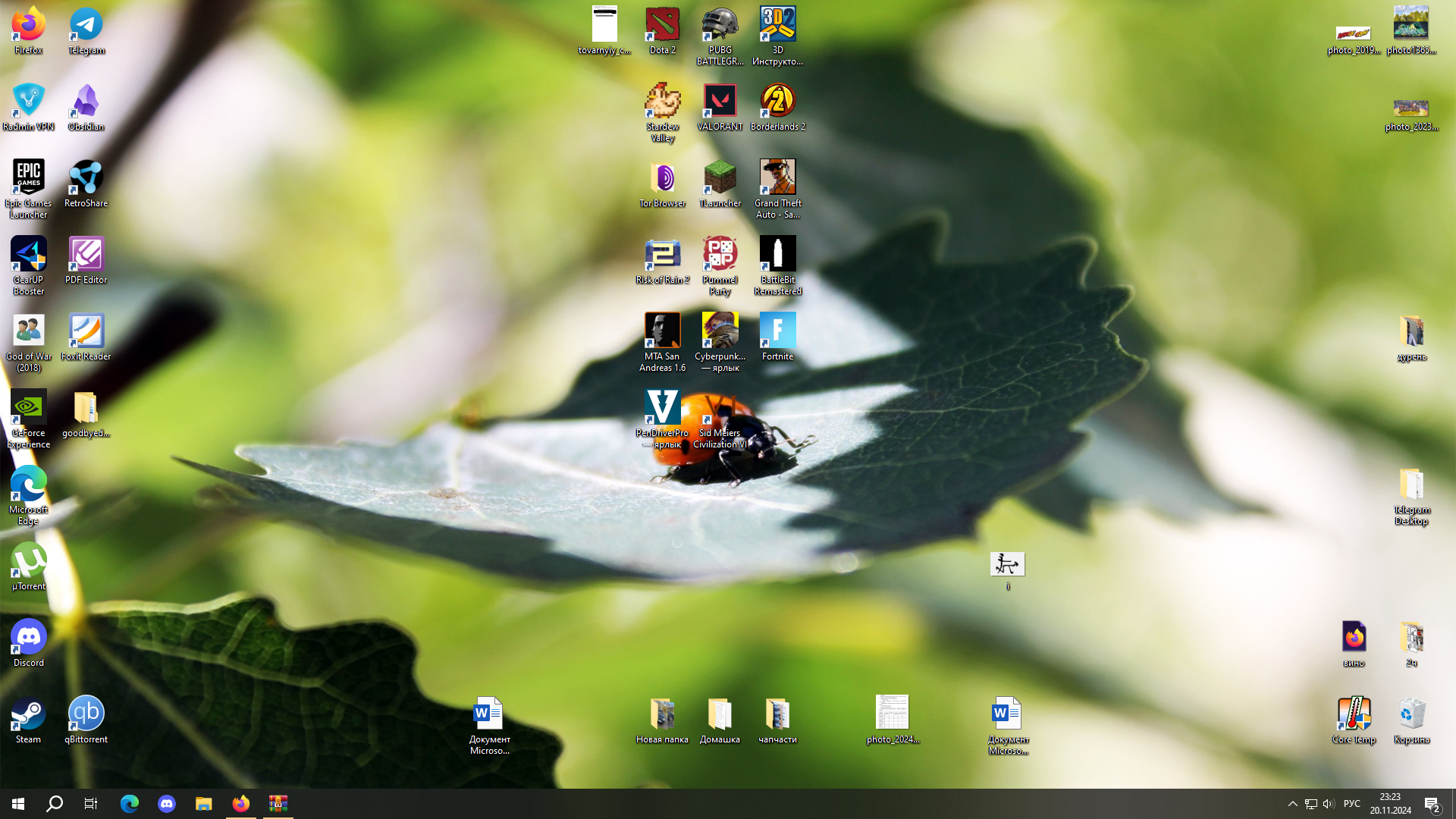This screenshot has height=819, width=1456.
Task: Launch qBittorrent from the desktop
Action: pyautogui.click(x=86, y=720)
